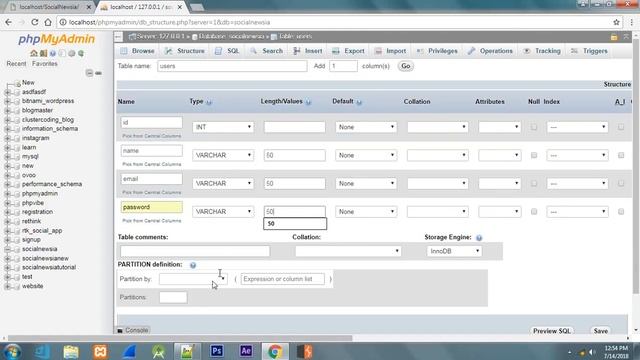This screenshot has height=360, width=640.
Task: Open the Export tab
Action: coord(348,51)
